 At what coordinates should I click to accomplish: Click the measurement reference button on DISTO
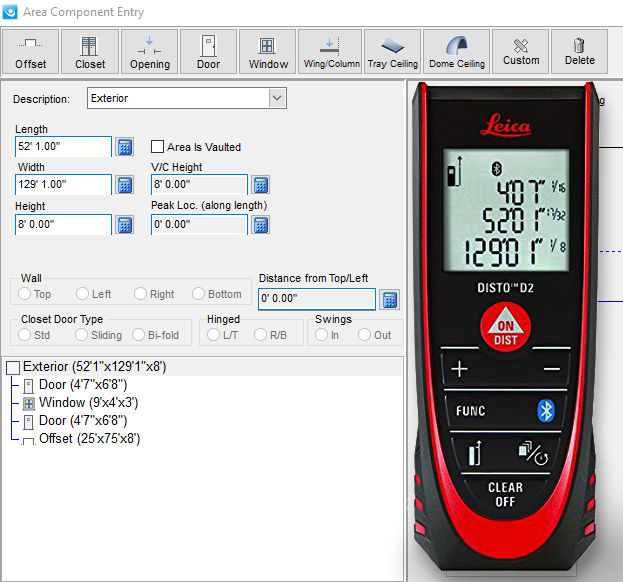475,453
